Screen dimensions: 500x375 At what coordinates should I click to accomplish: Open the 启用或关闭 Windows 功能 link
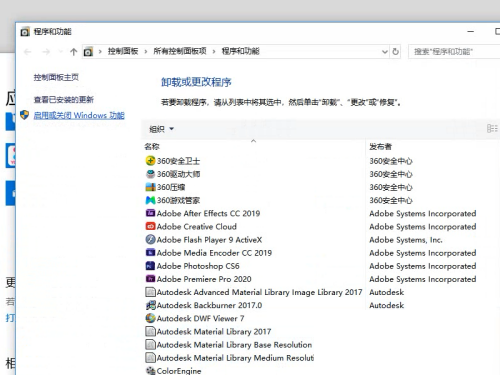(x=79, y=115)
